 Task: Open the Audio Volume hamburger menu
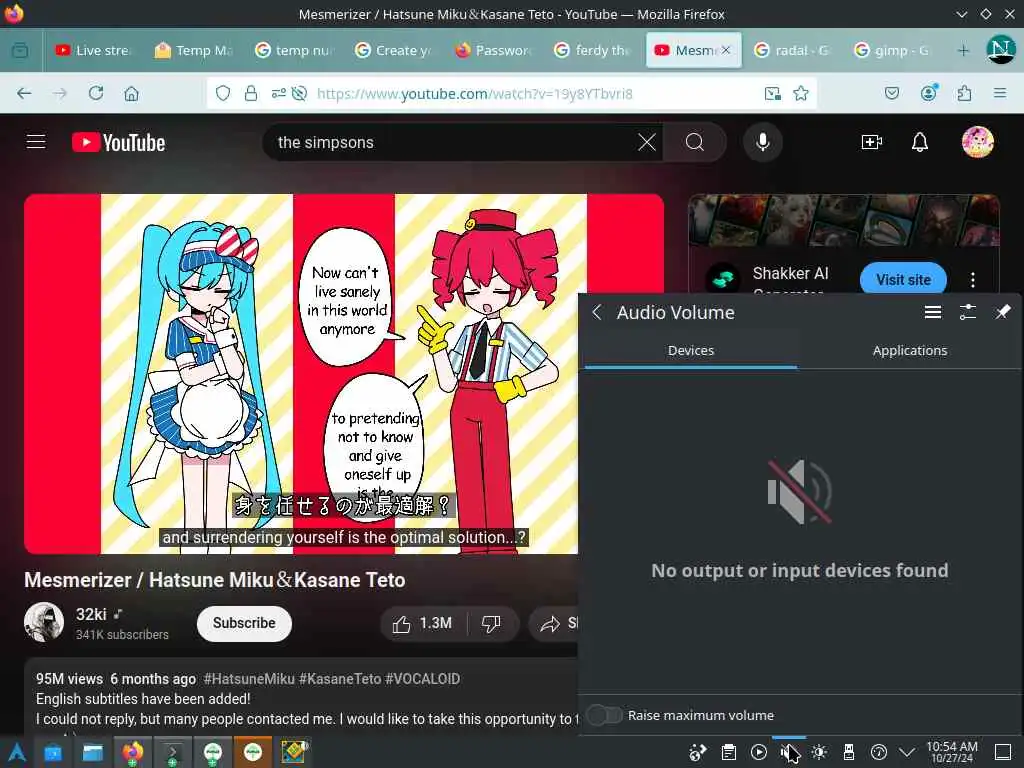point(933,313)
